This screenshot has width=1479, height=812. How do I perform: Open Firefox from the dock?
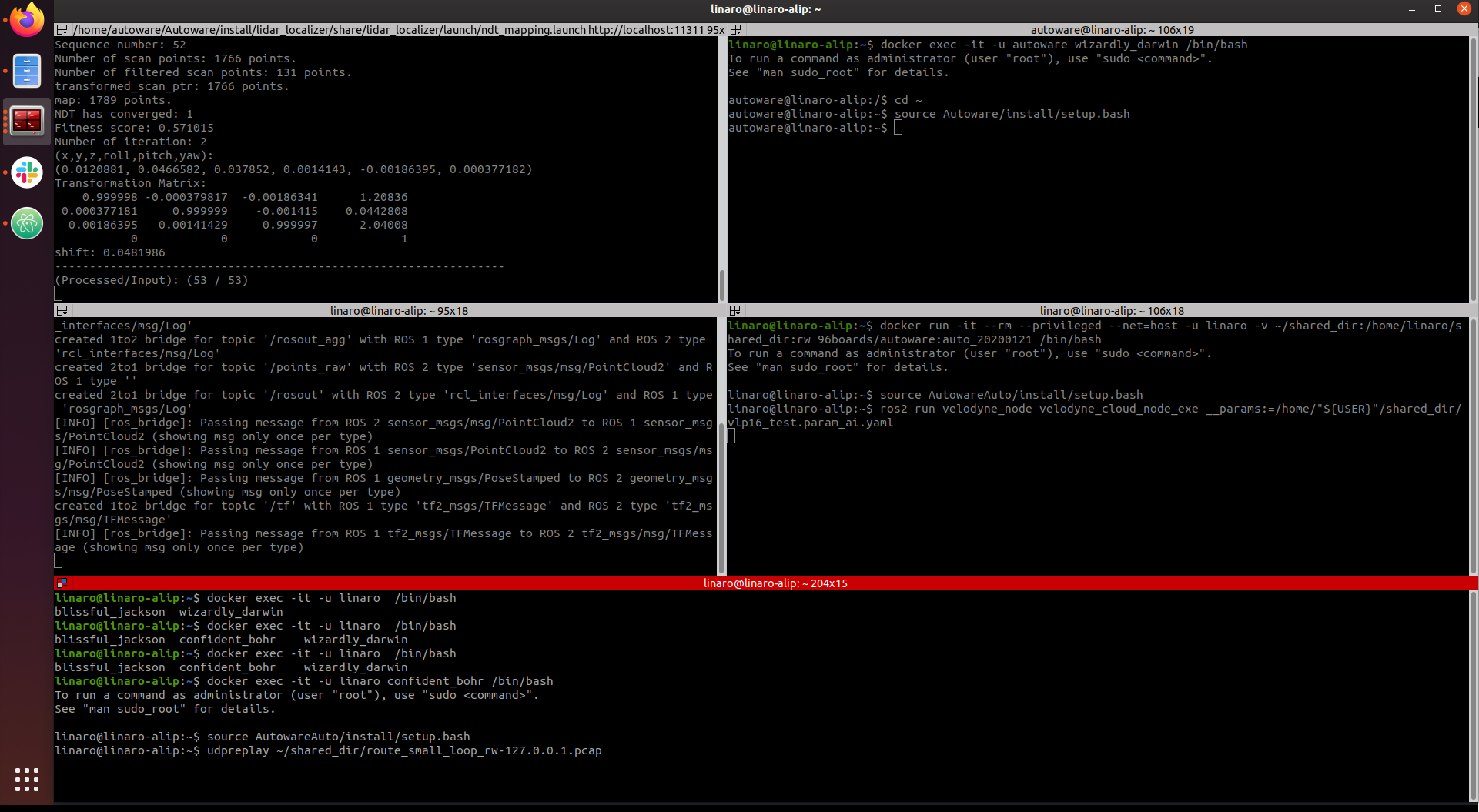(27, 20)
